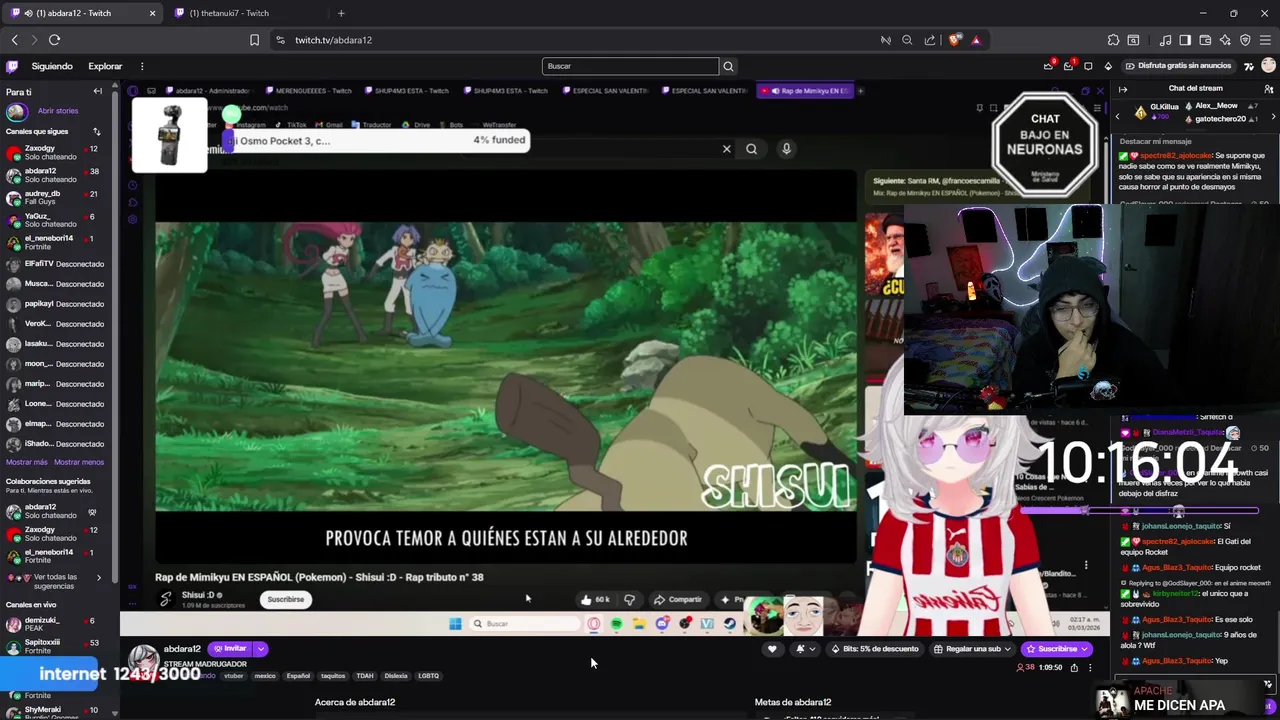This screenshot has height=720, width=1280.
Task: Open Brave VPN shield icon
Action: pyautogui.click(x=1245, y=40)
